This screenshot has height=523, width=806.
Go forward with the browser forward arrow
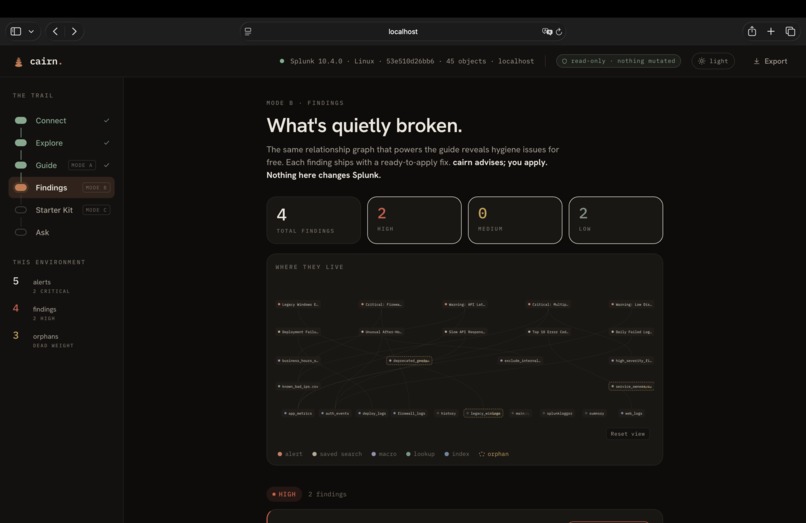coord(75,31)
